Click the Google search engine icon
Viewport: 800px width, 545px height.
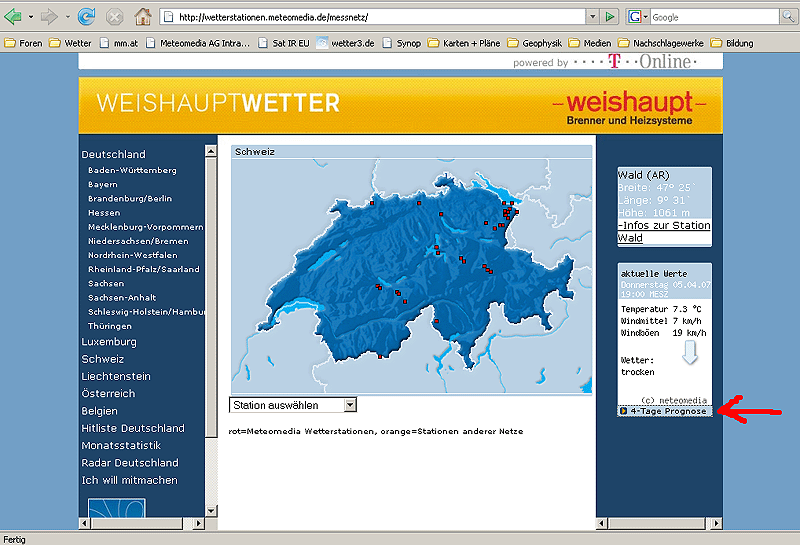click(634, 17)
